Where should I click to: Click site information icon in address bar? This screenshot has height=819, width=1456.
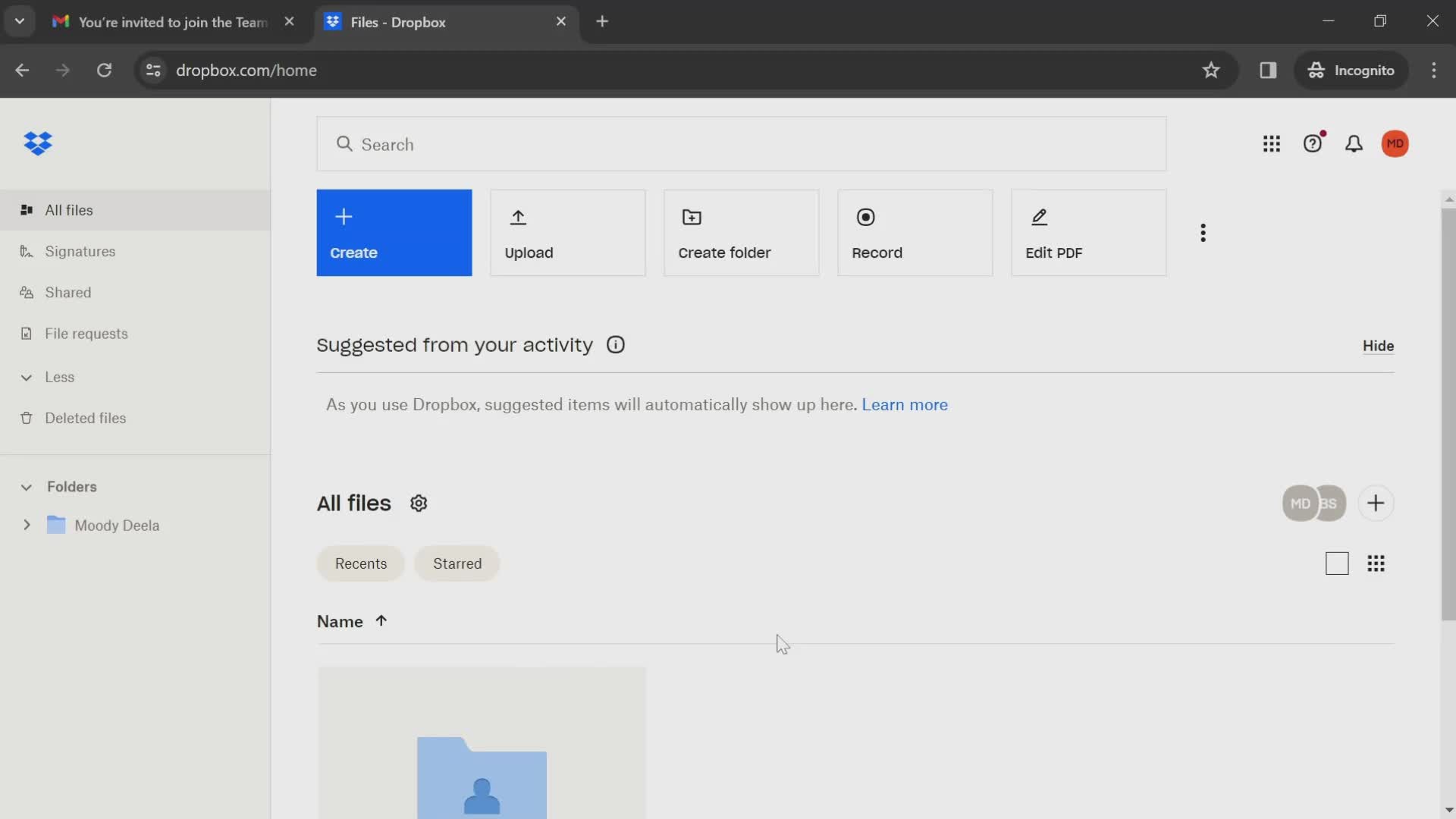click(x=153, y=71)
